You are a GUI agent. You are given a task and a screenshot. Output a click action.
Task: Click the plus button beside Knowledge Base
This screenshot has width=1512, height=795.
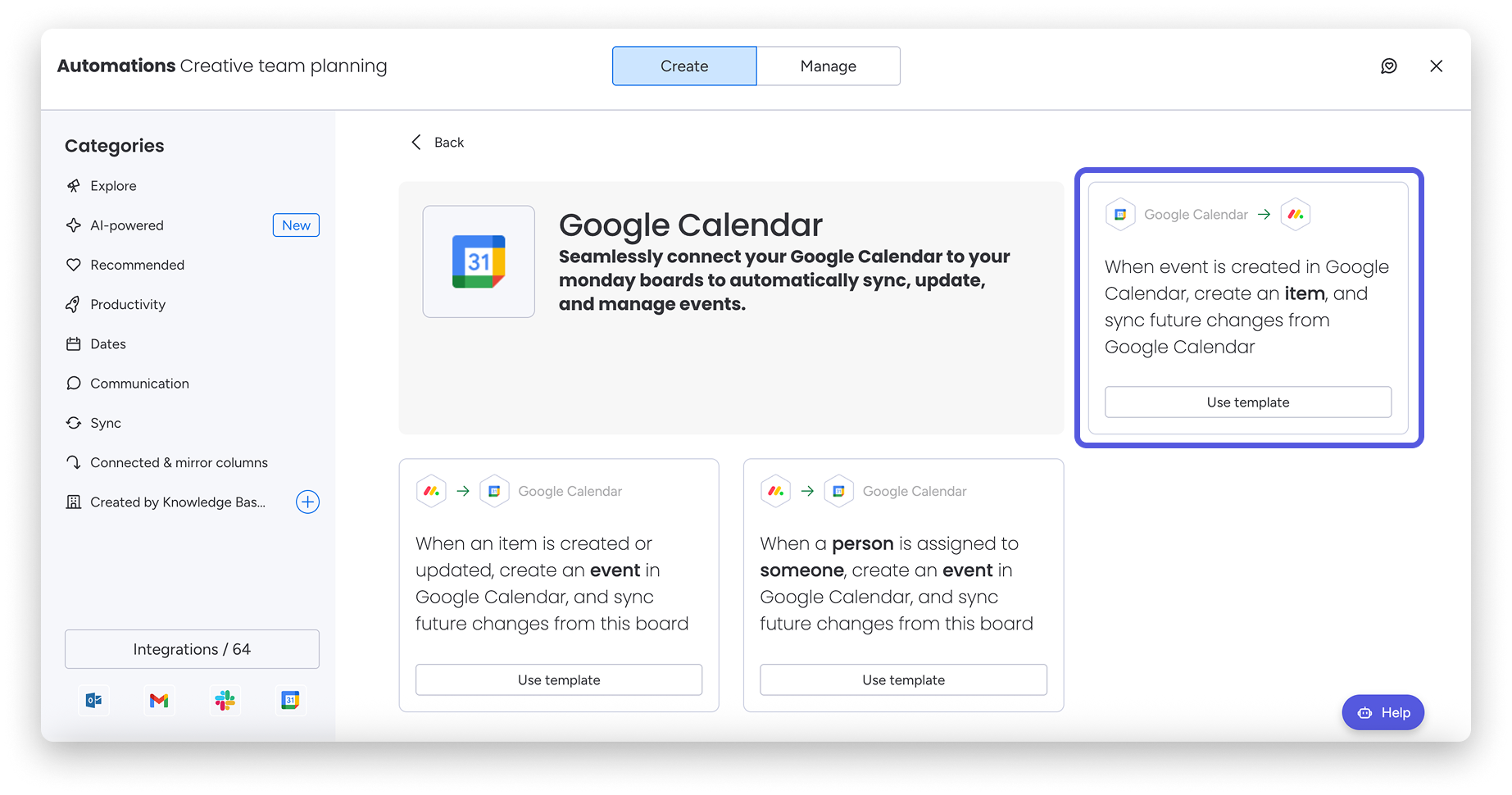tap(307, 502)
